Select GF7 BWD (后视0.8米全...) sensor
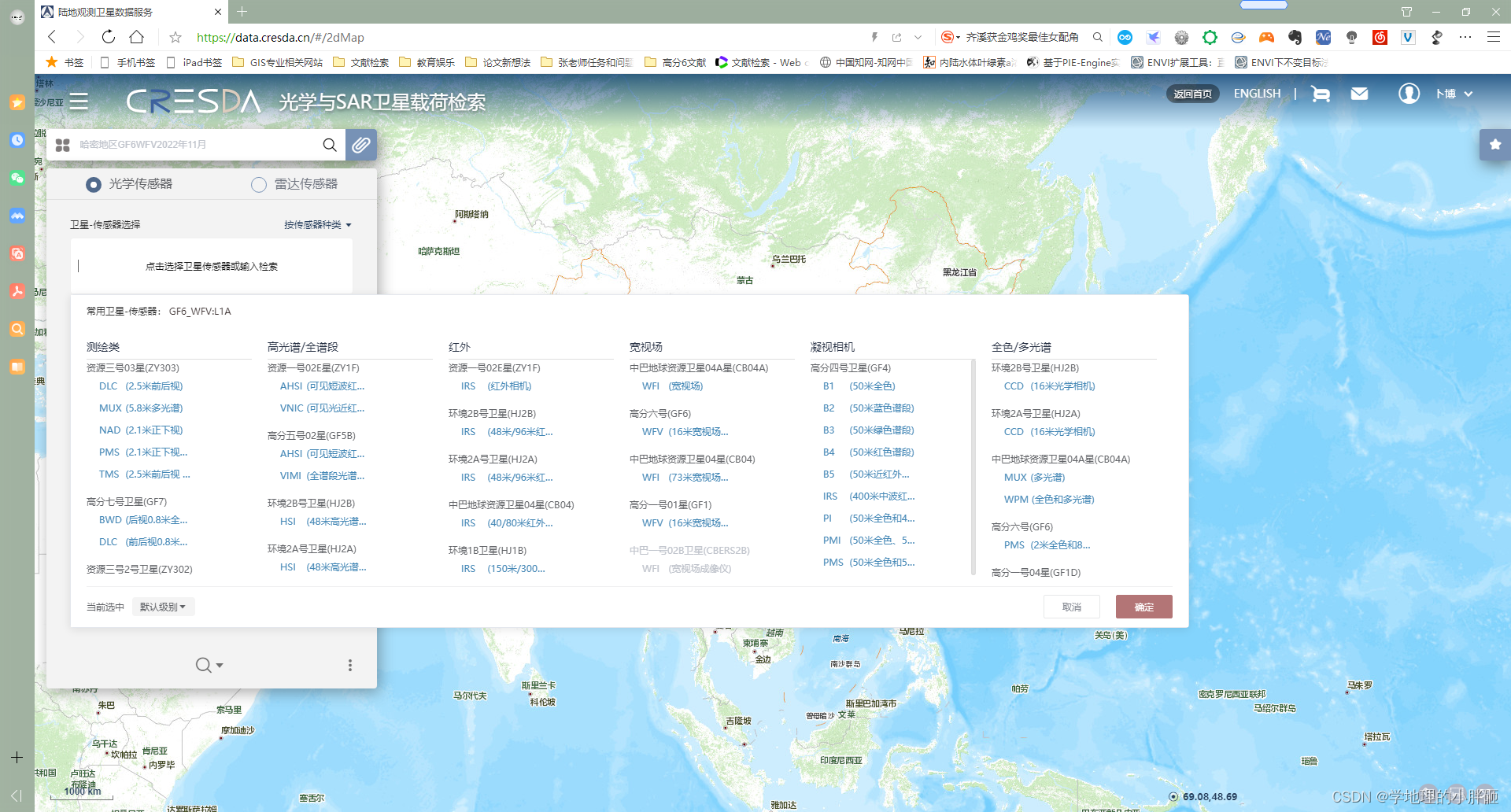This screenshot has height=812, width=1511. click(x=143, y=519)
